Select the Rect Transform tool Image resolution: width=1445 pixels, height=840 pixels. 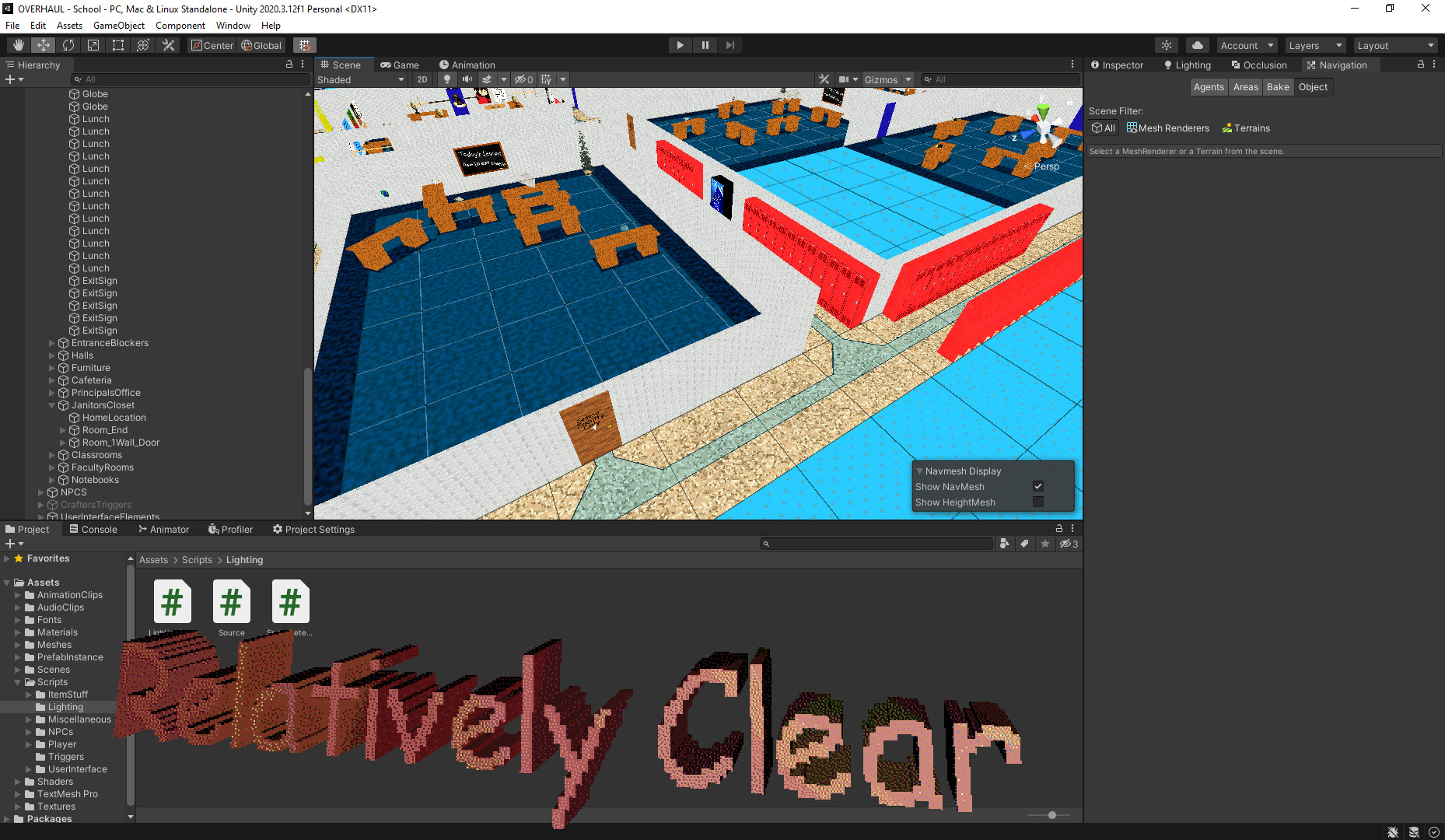[117, 44]
